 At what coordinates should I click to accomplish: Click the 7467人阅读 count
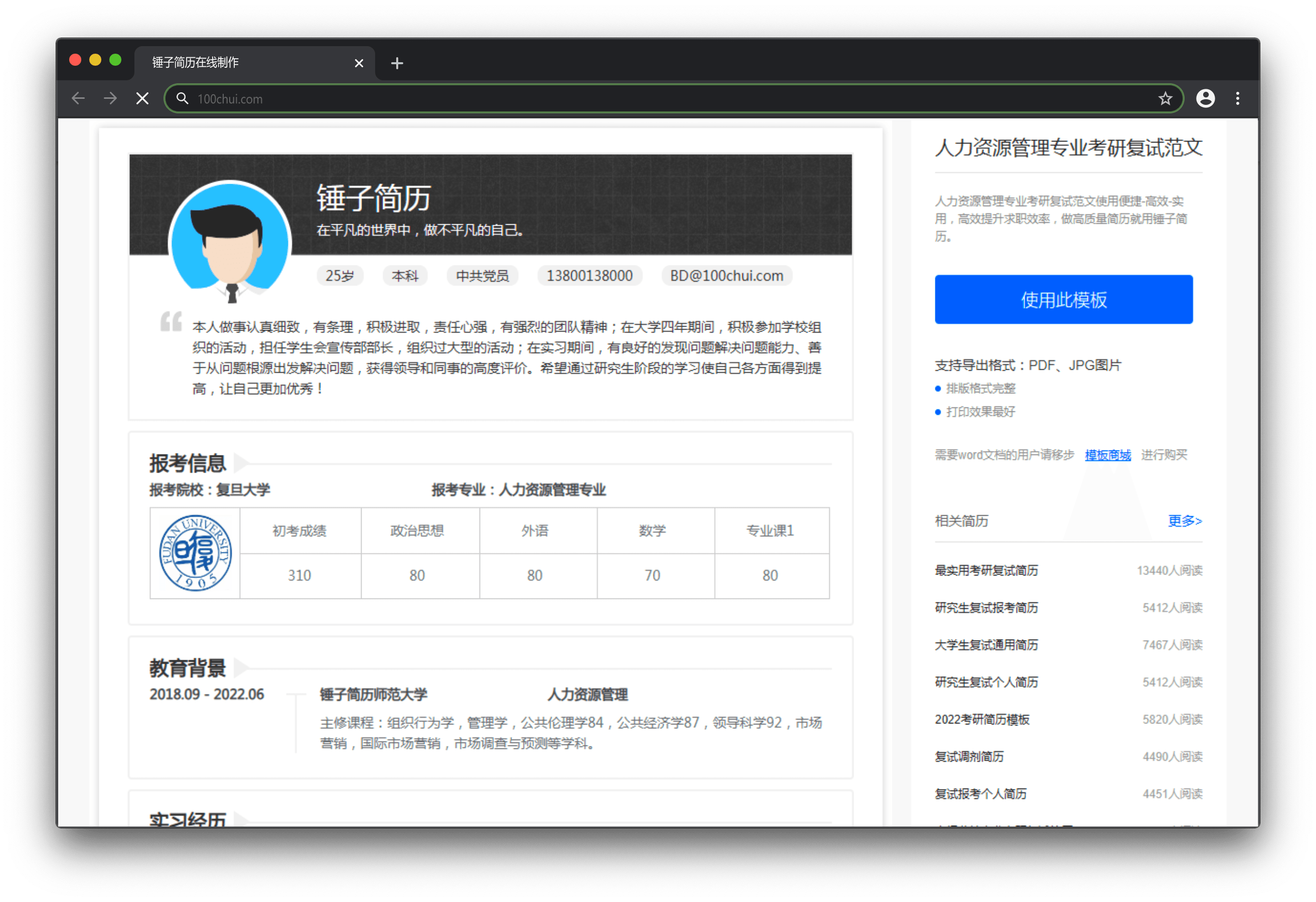click(1172, 645)
